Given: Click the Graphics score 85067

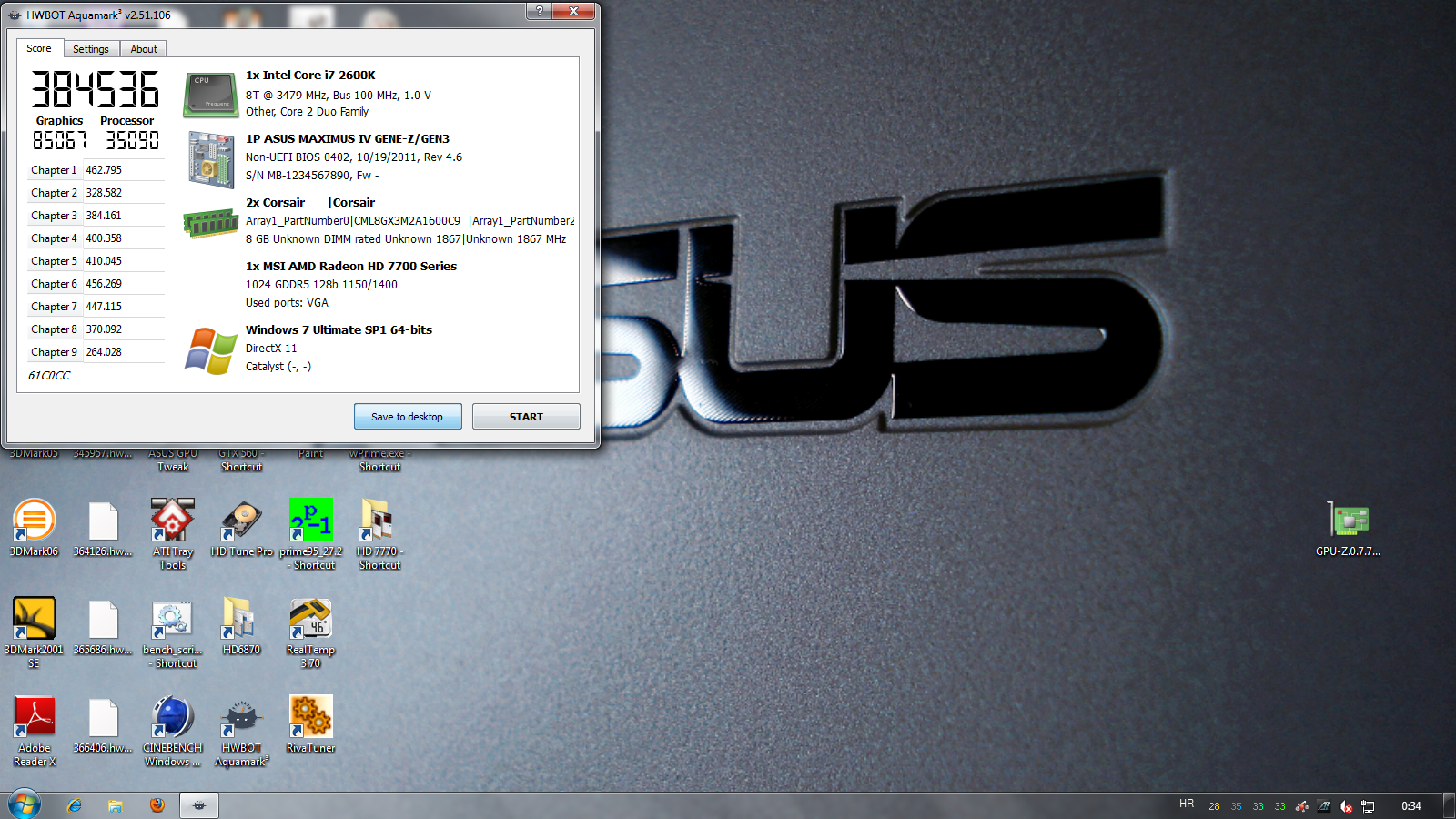Looking at the screenshot, I should tap(60, 140).
